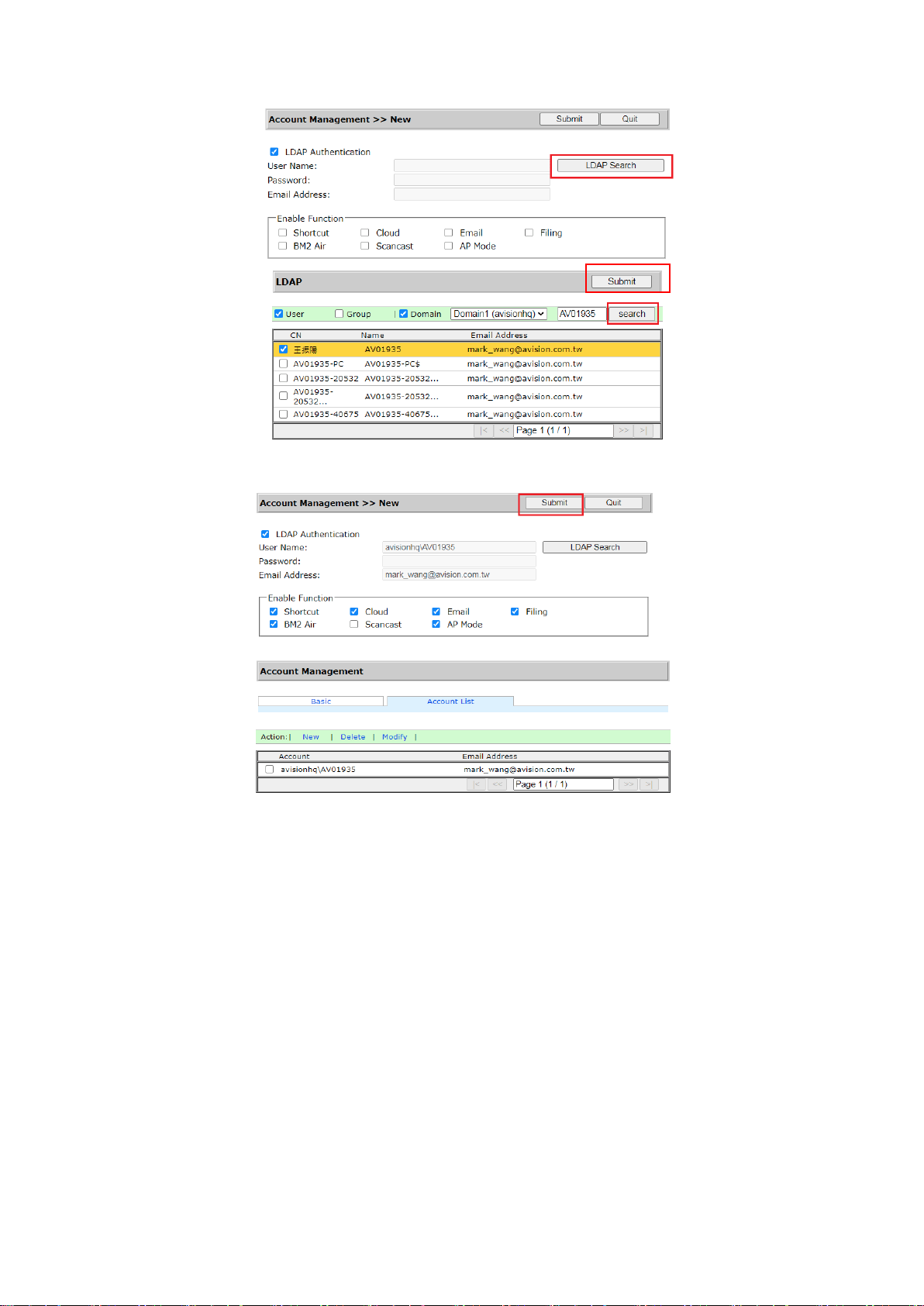
Task: Select the AV01935-PC result row checkbox
Action: point(283,364)
